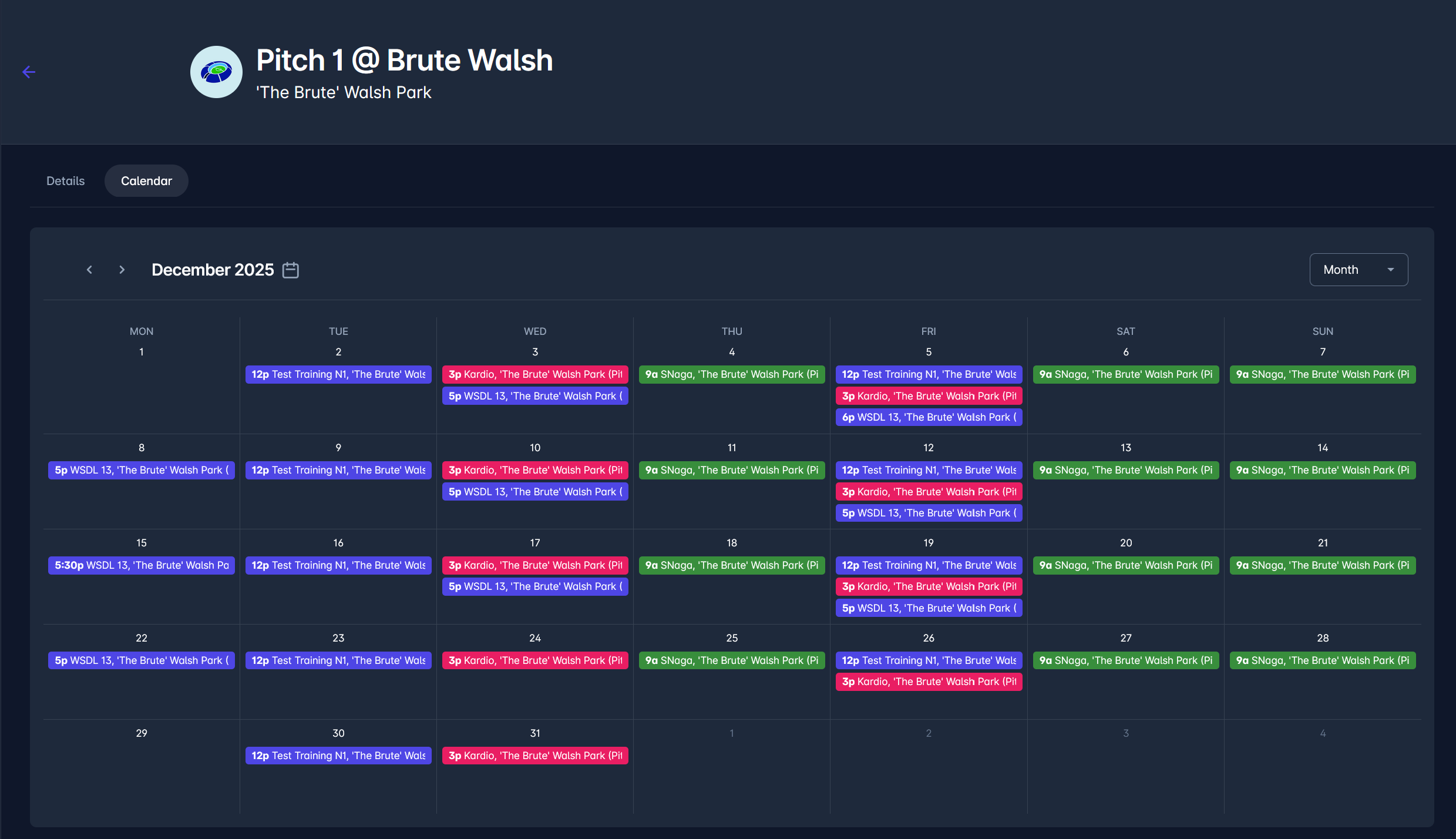The height and width of the screenshot is (839, 1456).
Task: Click the back arrow icon
Action: (29, 72)
